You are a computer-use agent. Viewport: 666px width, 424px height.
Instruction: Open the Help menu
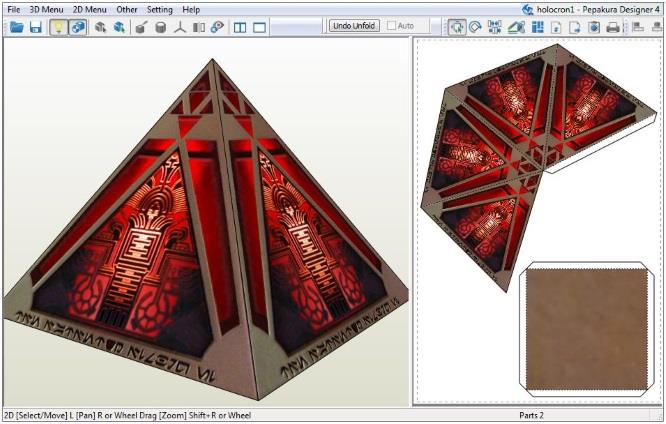click(191, 9)
